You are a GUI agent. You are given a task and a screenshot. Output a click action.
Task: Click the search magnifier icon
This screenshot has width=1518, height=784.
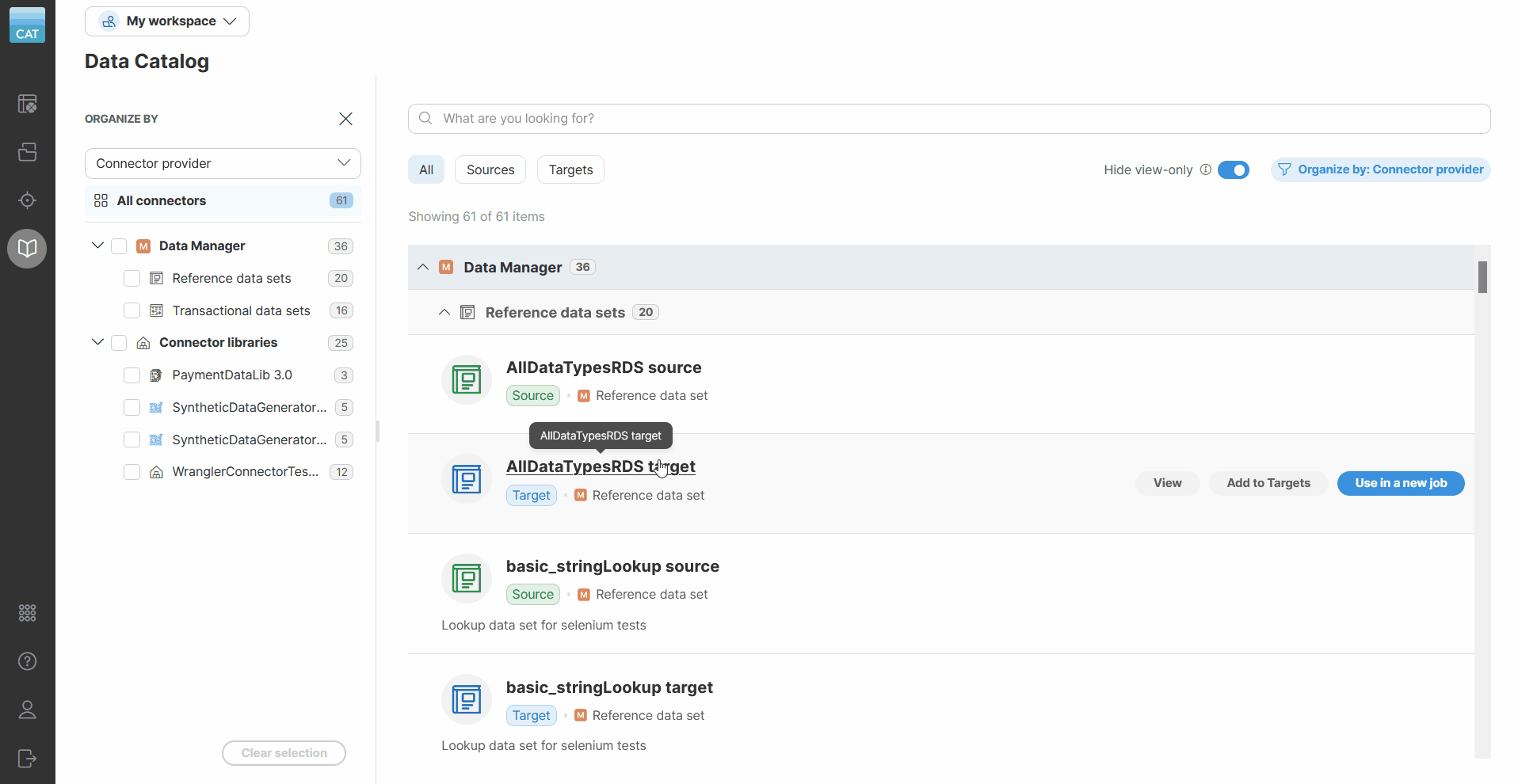click(425, 118)
